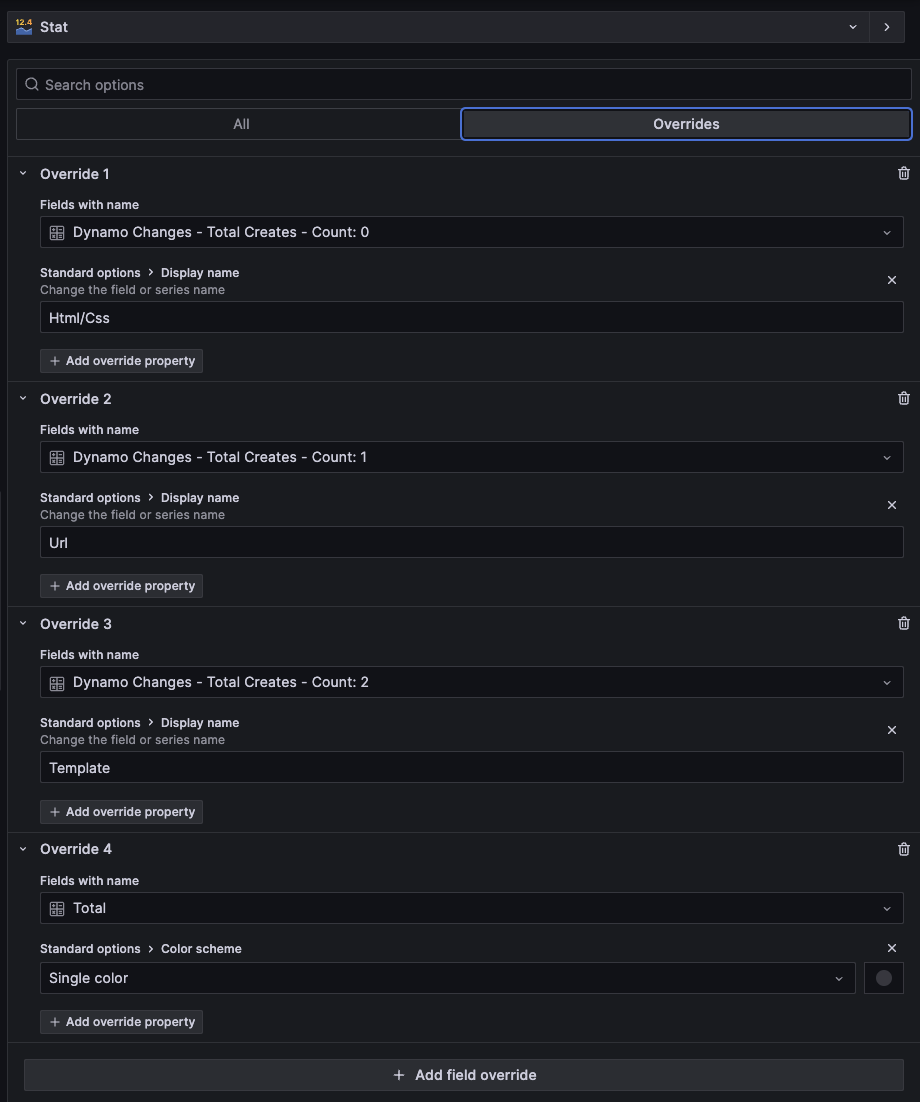Click the trash icon for Override 2
920x1102 pixels.
pyautogui.click(x=904, y=398)
